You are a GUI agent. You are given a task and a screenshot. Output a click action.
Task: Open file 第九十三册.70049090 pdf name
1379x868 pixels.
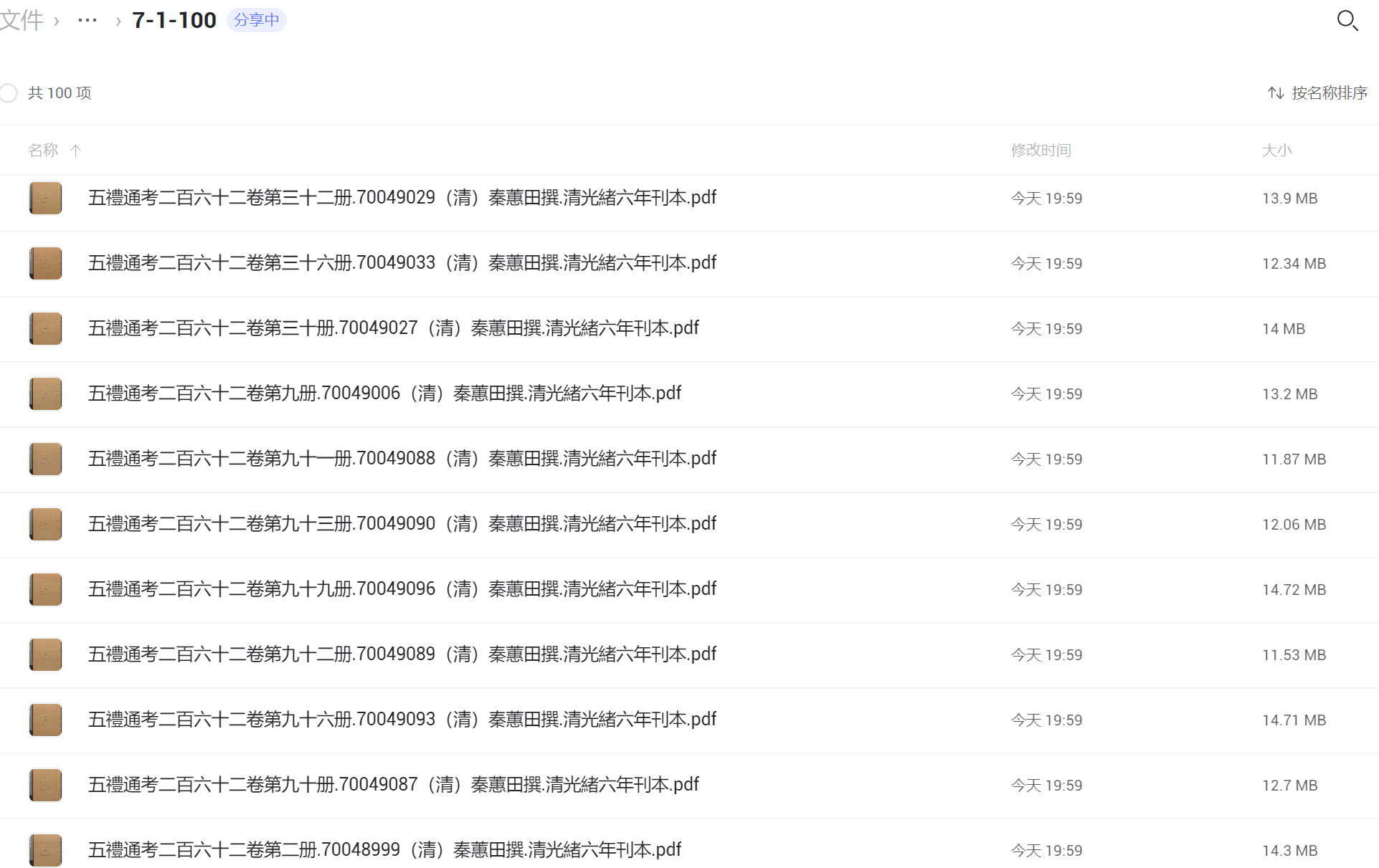pyautogui.click(x=402, y=524)
